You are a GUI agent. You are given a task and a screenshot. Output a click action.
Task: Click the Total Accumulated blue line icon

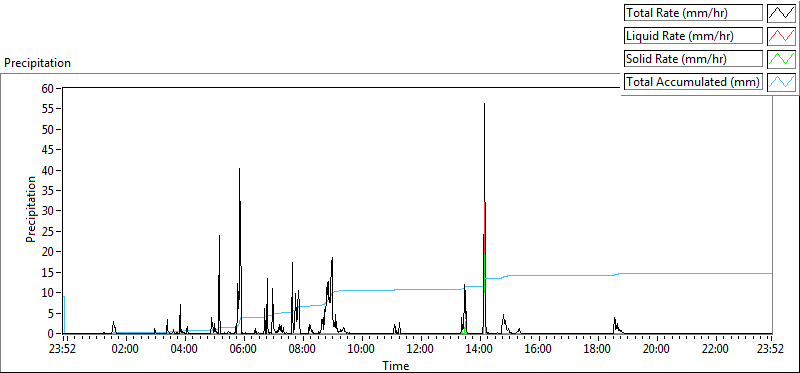tap(781, 82)
